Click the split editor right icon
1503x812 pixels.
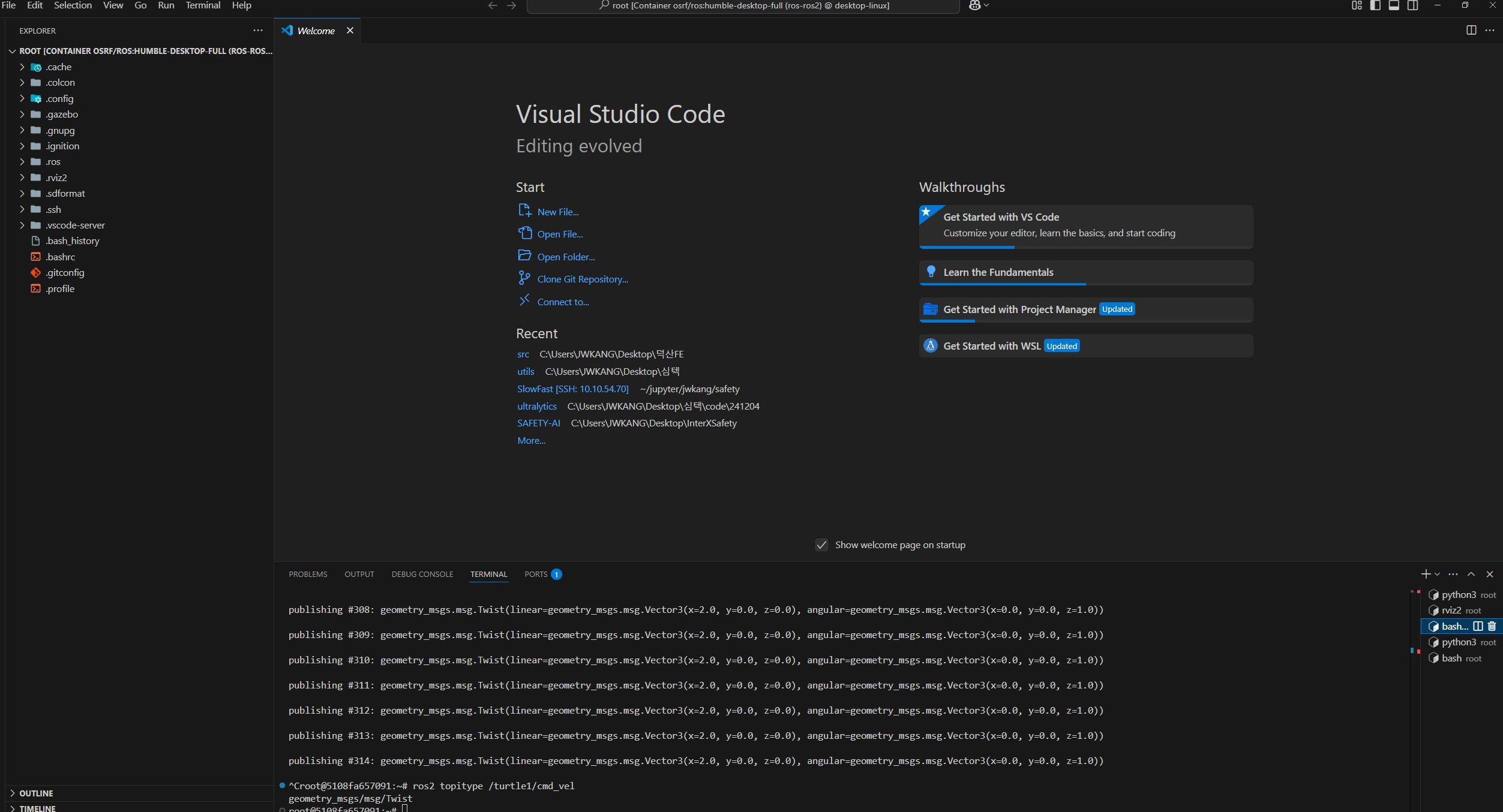coord(1471,31)
